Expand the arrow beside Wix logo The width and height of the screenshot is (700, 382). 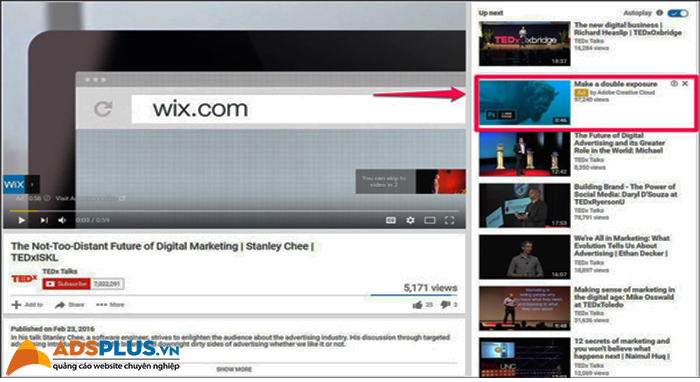pyautogui.click(x=32, y=184)
